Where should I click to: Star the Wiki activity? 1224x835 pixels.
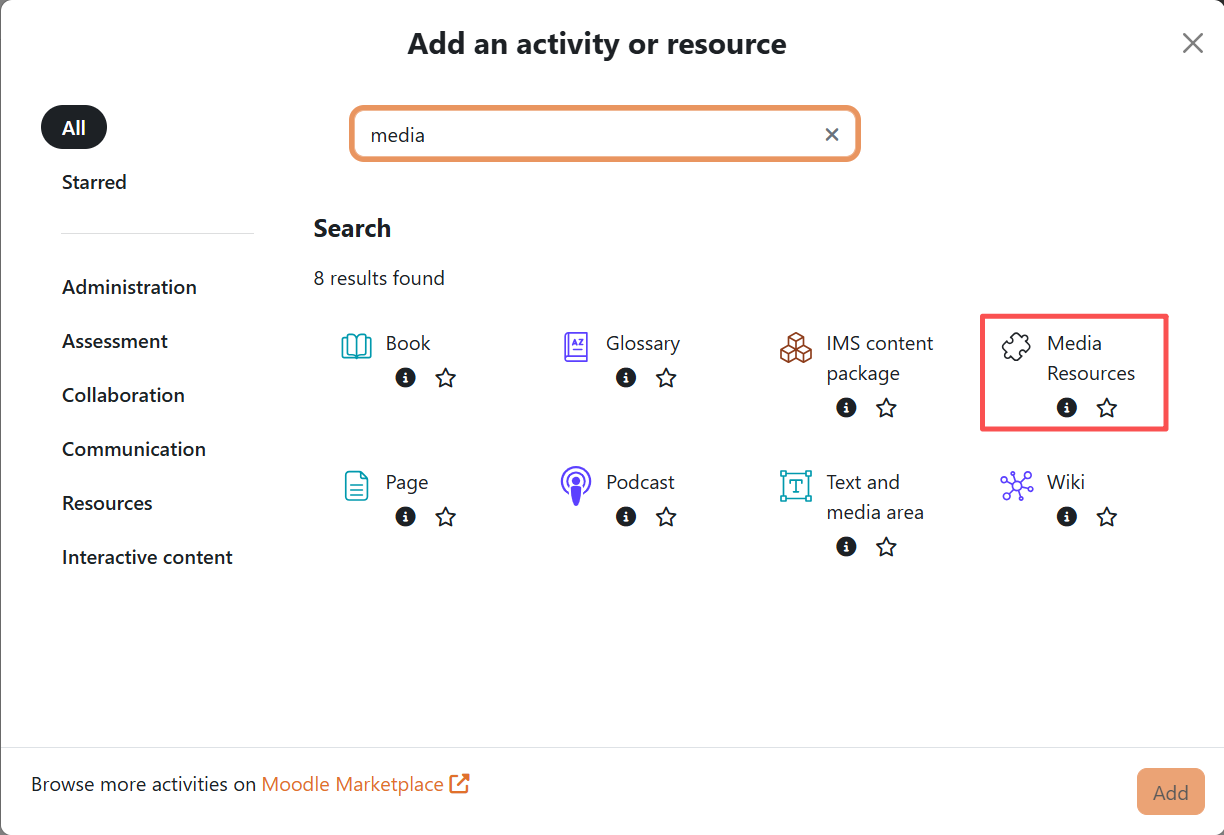1106,517
